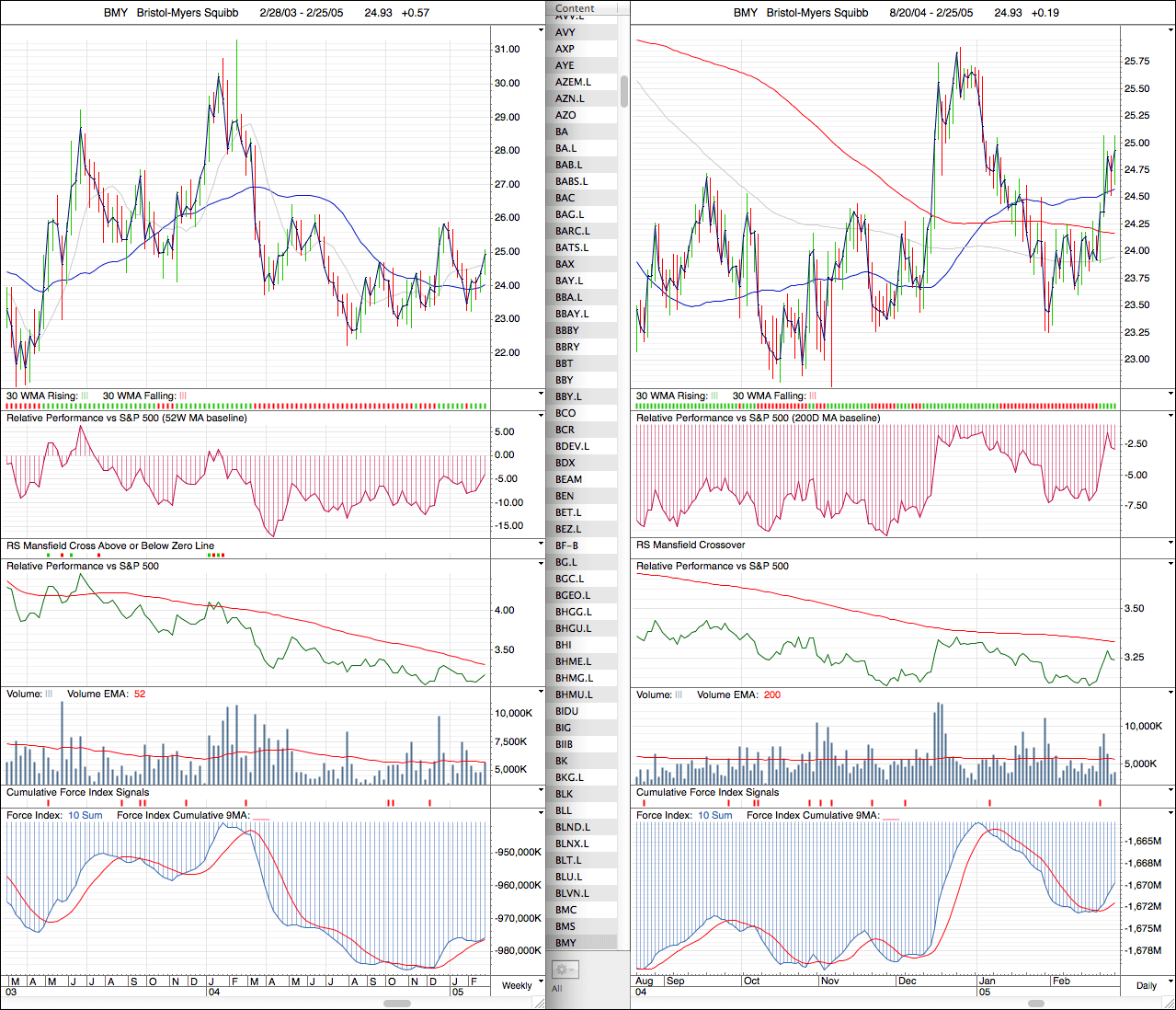Select ticker BA.L in the list

click(x=582, y=148)
